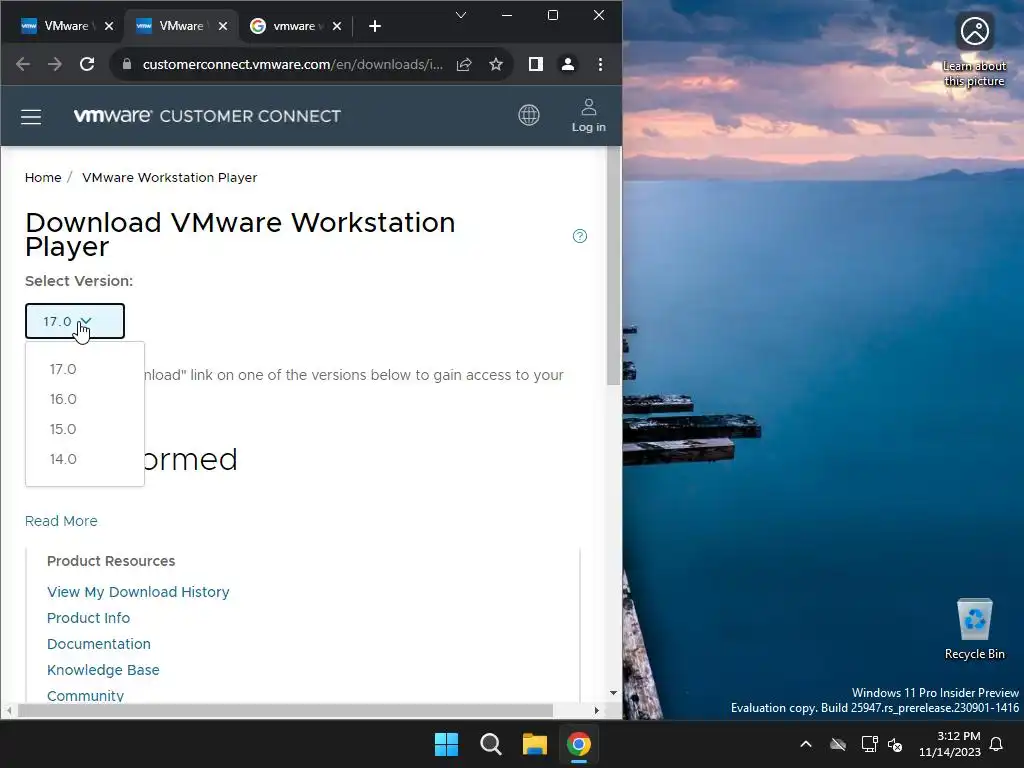Open the Documentation link

[99, 644]
